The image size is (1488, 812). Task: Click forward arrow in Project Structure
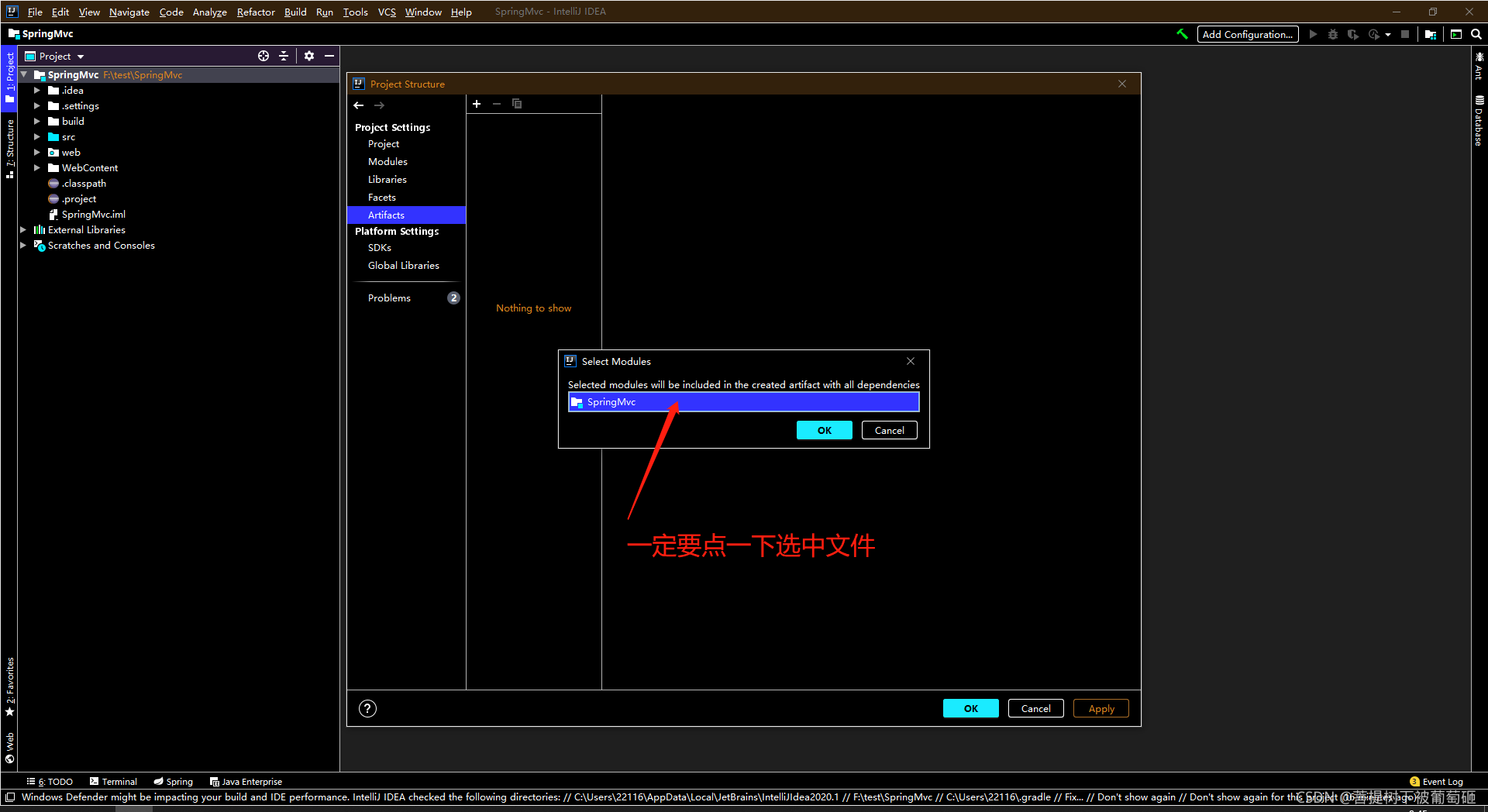(x=379, y=105)
